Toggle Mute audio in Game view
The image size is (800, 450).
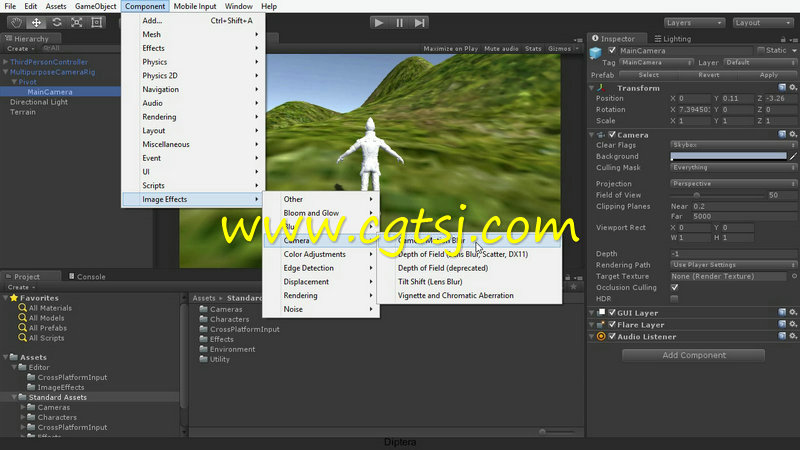click(x=501, y=48)
